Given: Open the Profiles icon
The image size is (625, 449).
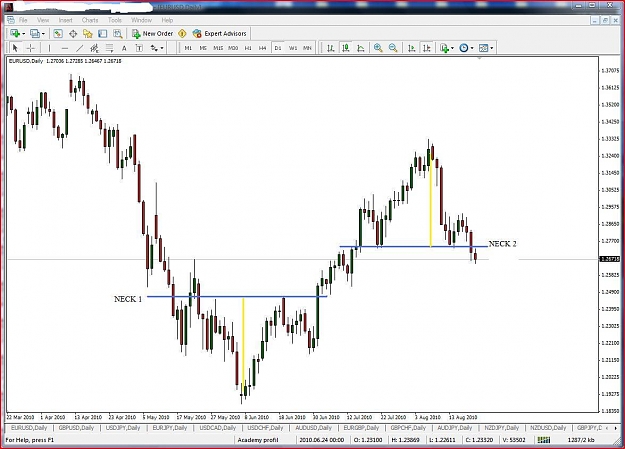Looking at the screenshot, I should click(x=35, y=33).
